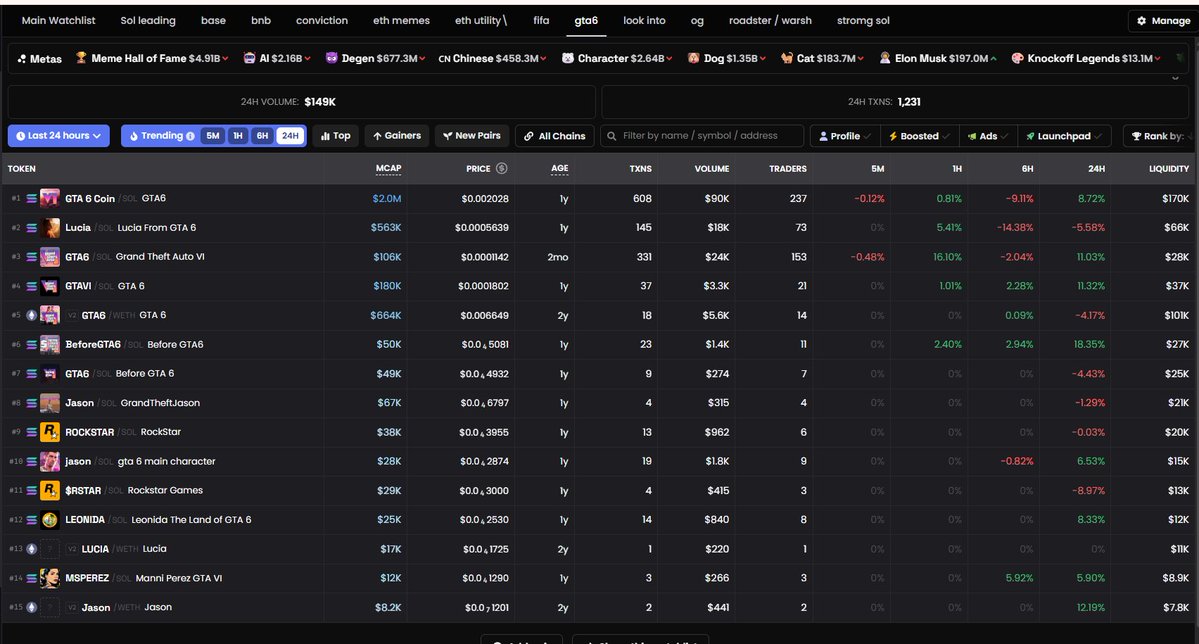The image size is (1199, 644).
Task: Switch to the stromg sol tab
Action: [863, 21]
